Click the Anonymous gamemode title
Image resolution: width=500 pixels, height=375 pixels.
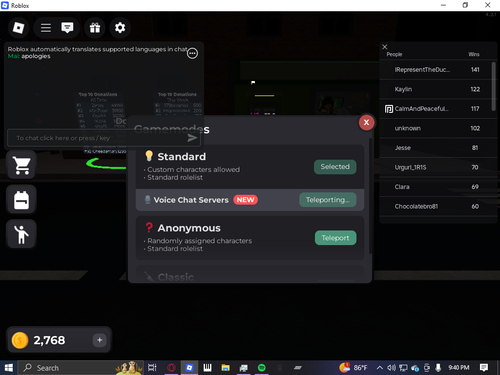[x=189, y=228]
